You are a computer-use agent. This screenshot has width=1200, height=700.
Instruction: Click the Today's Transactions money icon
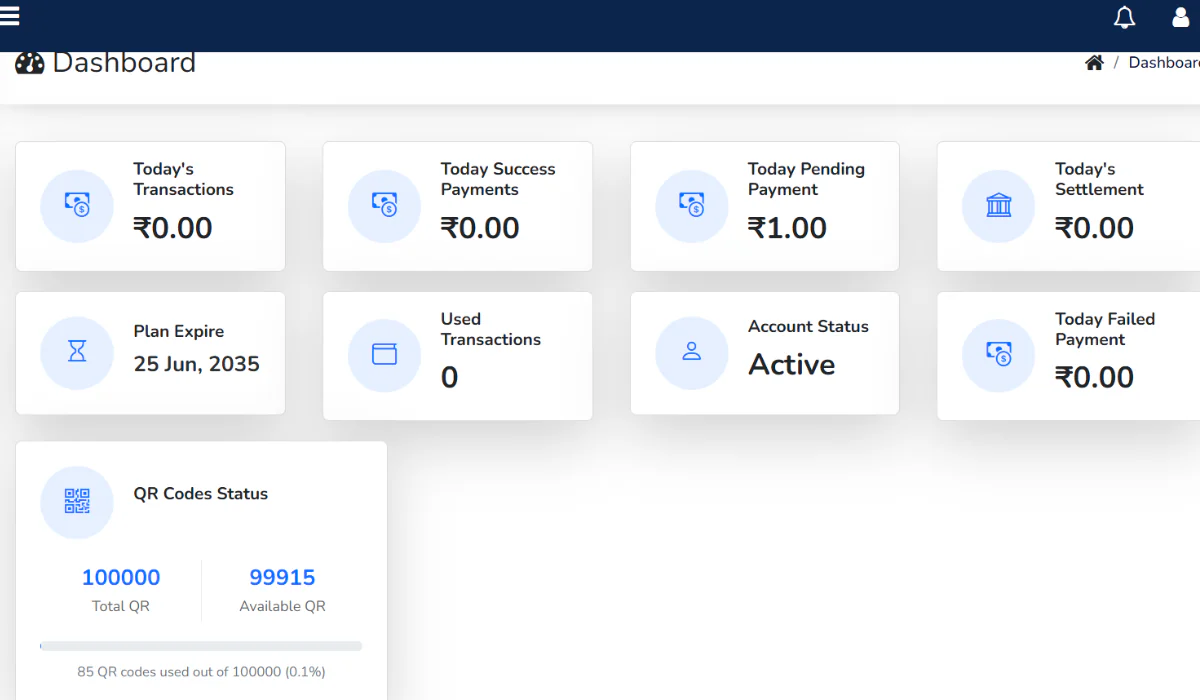pos(77,206)
